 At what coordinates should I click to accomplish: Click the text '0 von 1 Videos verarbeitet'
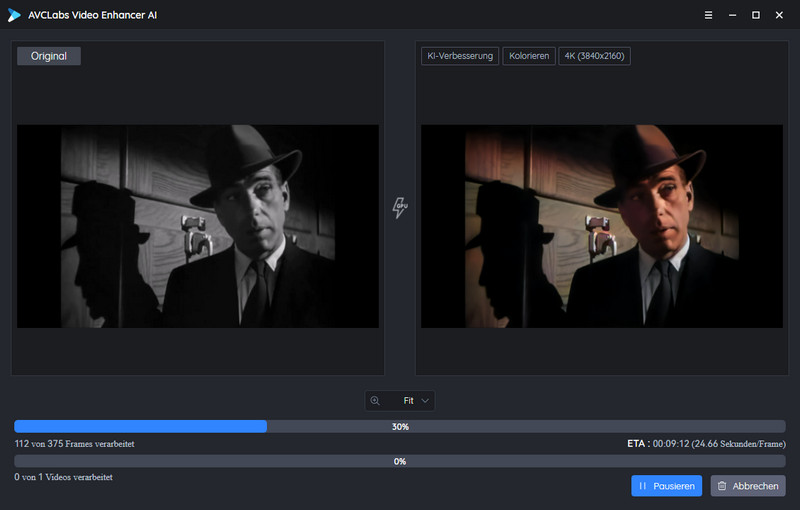click(x=63, y=477)
